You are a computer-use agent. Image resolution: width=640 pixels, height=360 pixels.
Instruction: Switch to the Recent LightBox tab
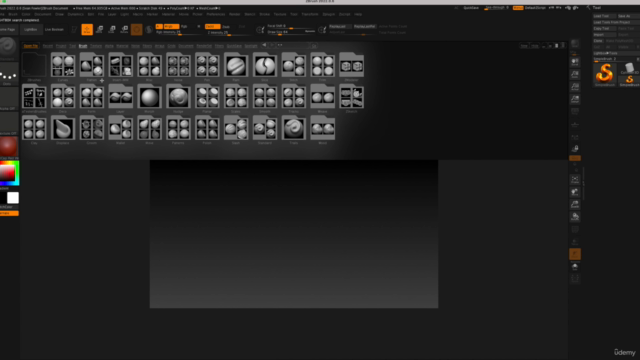click(48, 46)
